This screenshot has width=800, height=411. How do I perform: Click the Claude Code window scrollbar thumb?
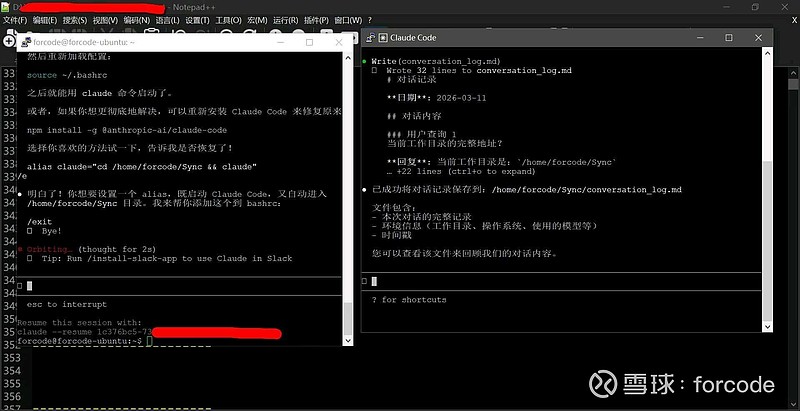pyautogui.click(x=767, y=239)
